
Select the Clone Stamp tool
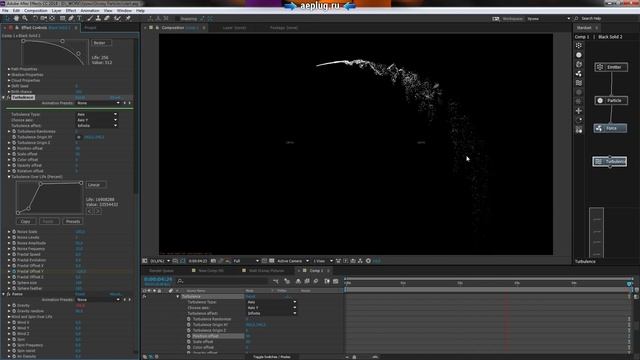98,18
